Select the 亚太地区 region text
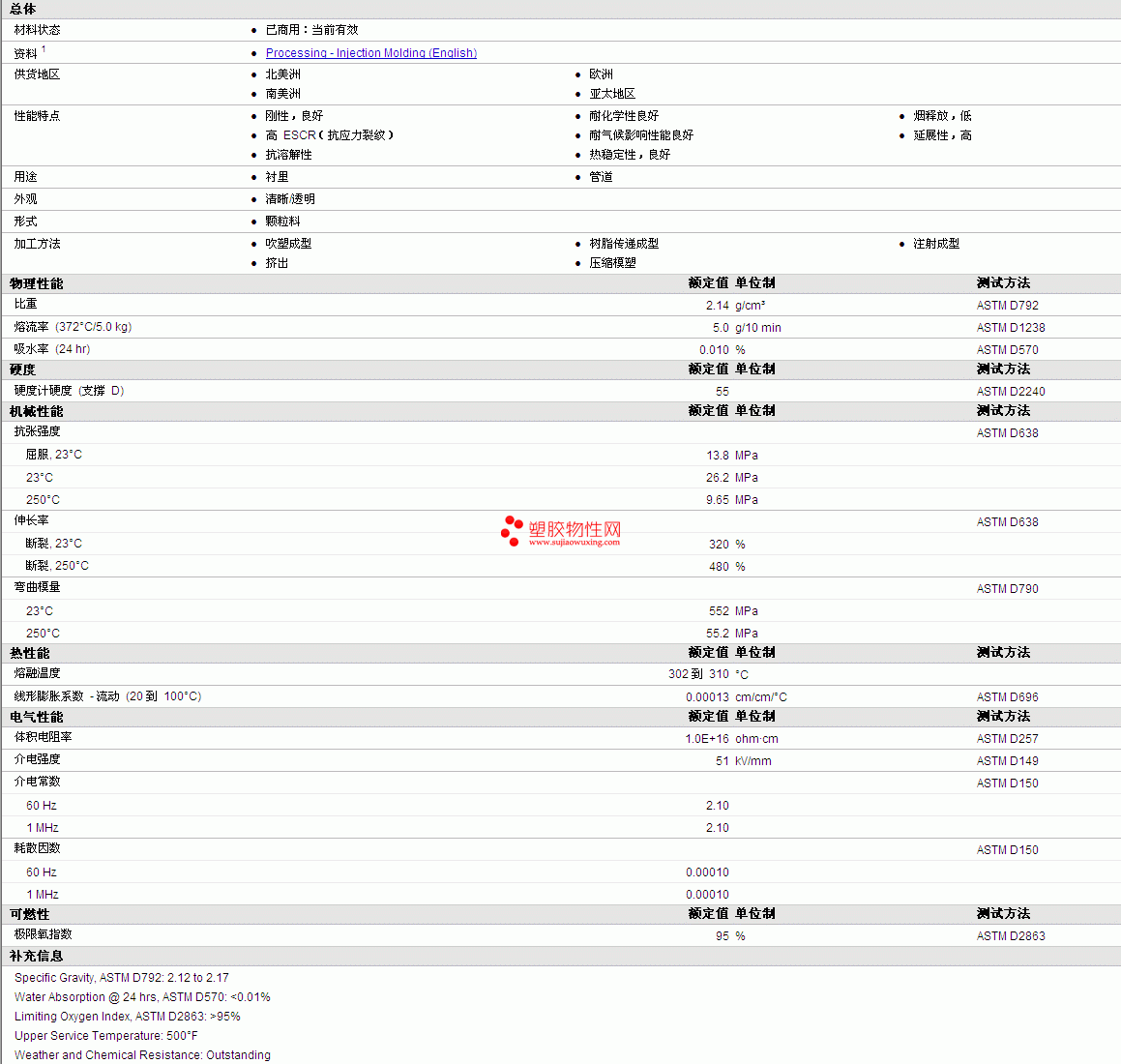Image resolution: width=1121 pixels, height=1064 pixels. point(612,94)
